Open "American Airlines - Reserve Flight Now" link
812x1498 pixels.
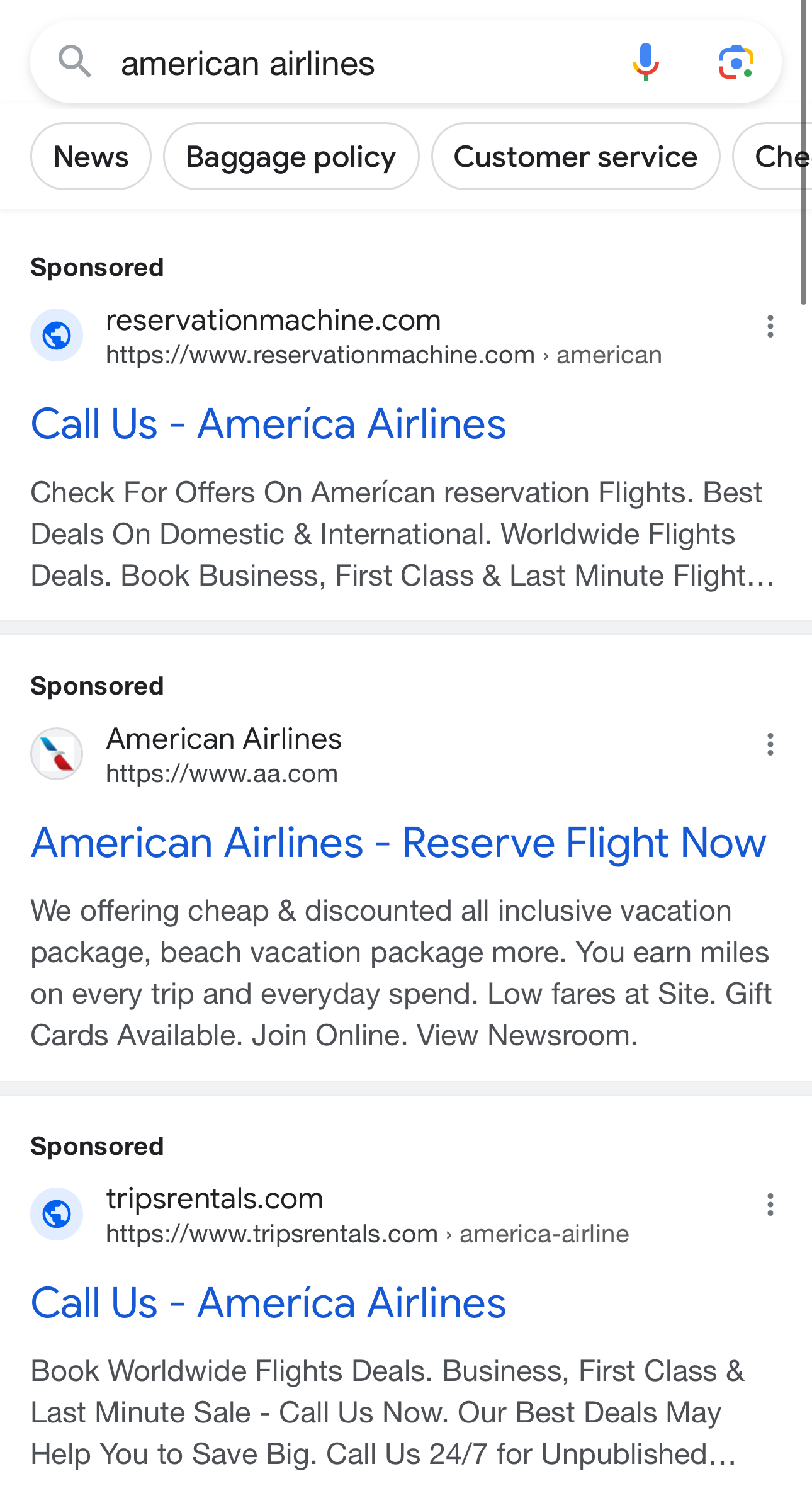click(x=398, y=843)
